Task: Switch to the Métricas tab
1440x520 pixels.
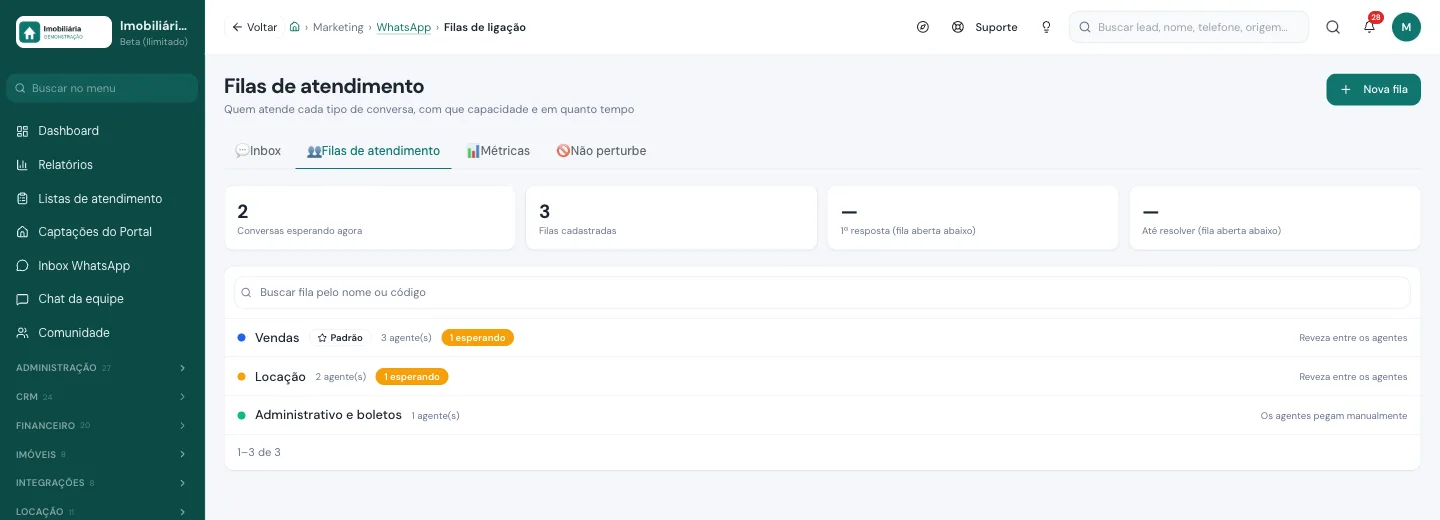Action: coord(498,151)
